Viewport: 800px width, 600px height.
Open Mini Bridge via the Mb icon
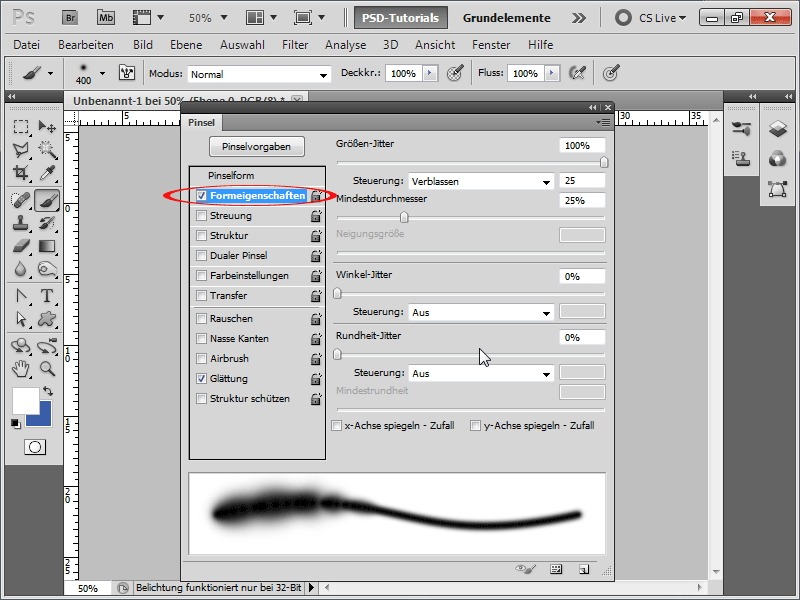click(106, 18)
